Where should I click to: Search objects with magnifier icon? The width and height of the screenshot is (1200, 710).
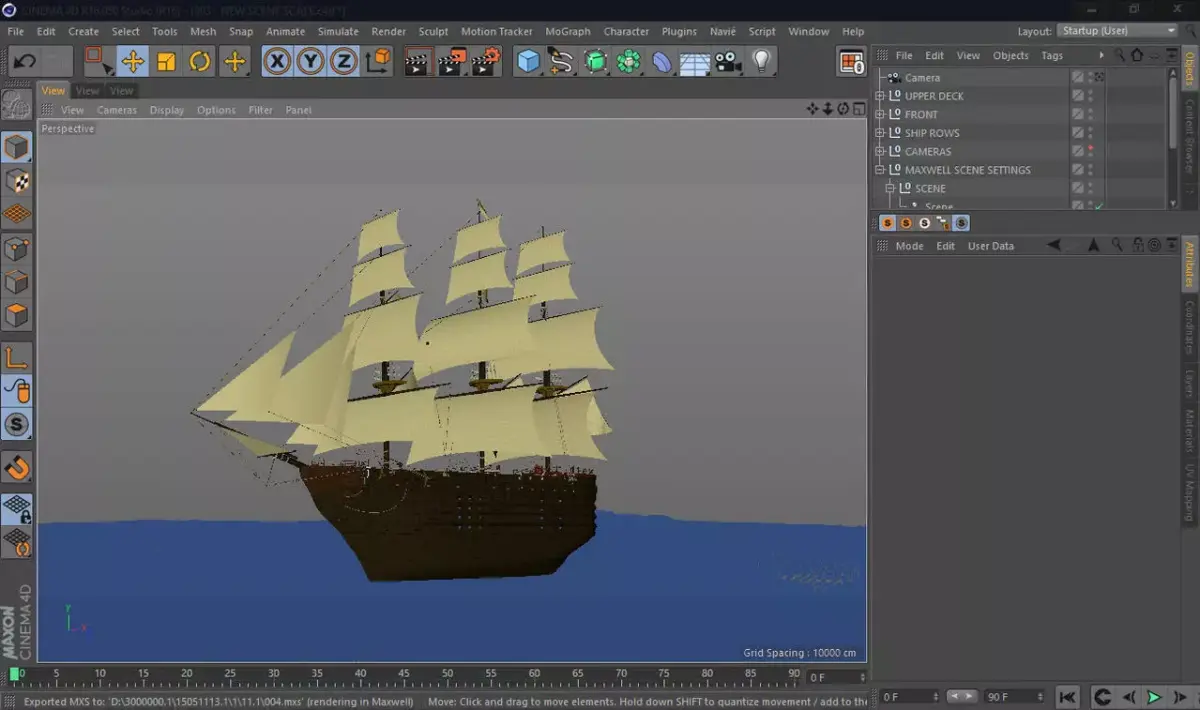point(1120,55)
